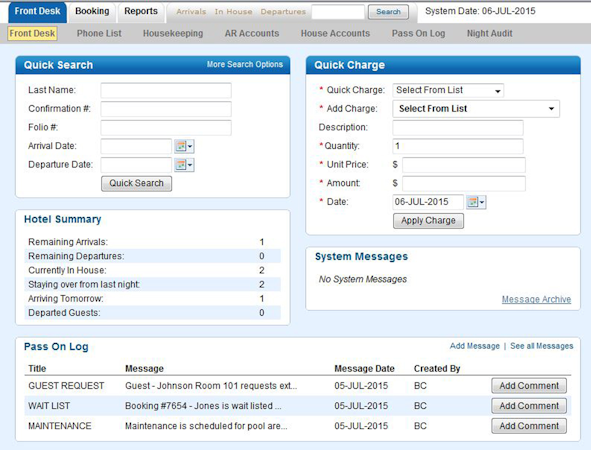The width and height of the screenshot is (591, 450).
Task: Open the Reports tab
Action: coord(141,11)
